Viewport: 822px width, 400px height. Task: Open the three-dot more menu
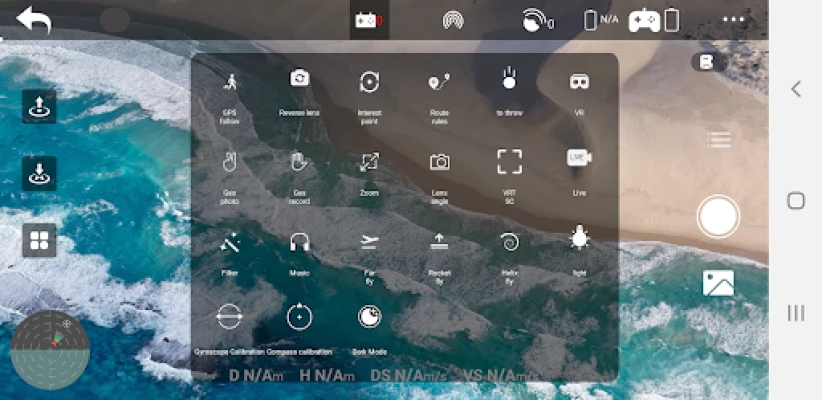734,19
